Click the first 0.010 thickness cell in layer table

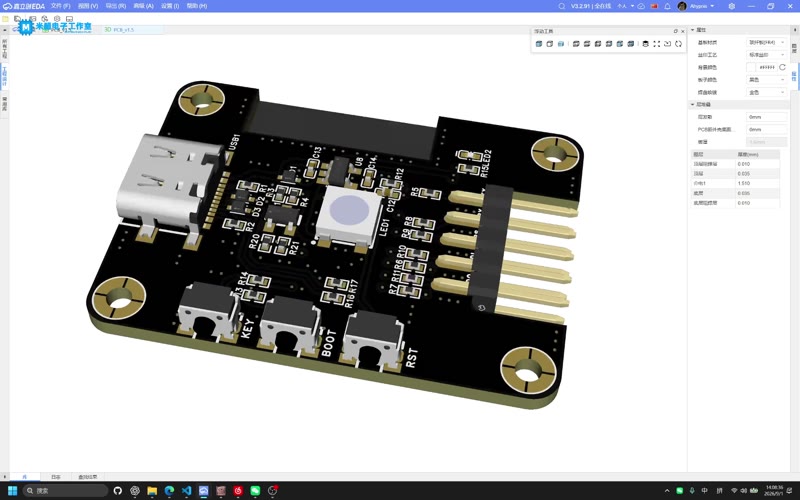[x=758, y=164]
